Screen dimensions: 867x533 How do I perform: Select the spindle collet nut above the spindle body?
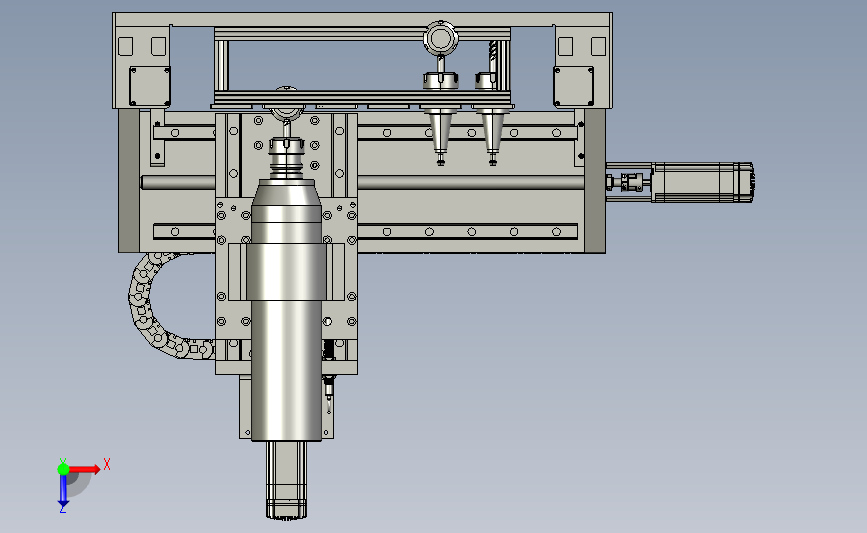pyautogui.click(x=286, y=147)
